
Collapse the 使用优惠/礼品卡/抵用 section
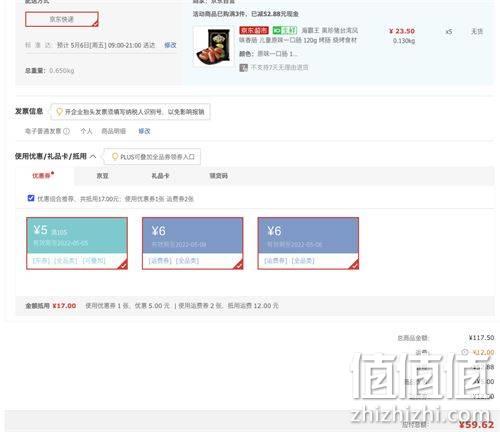pos(93,156)
